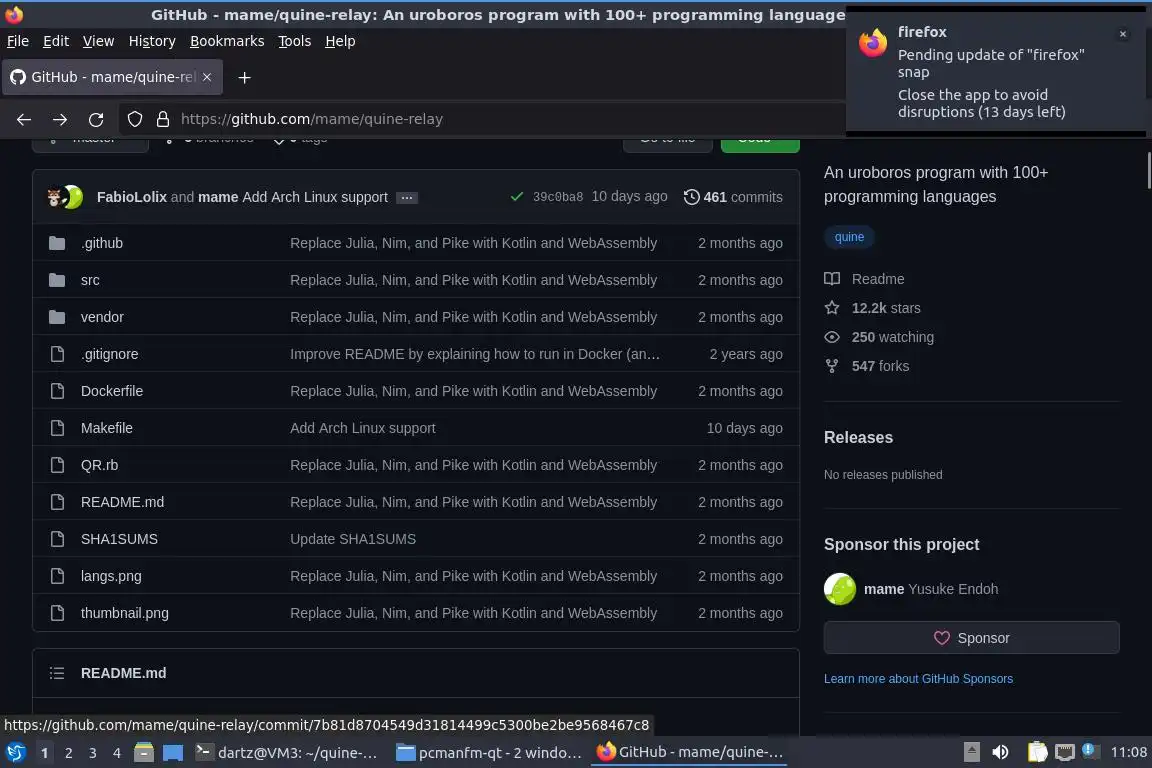1152x768 pixels.
Task: Open the QR.rb file
Action: [99, 465]
